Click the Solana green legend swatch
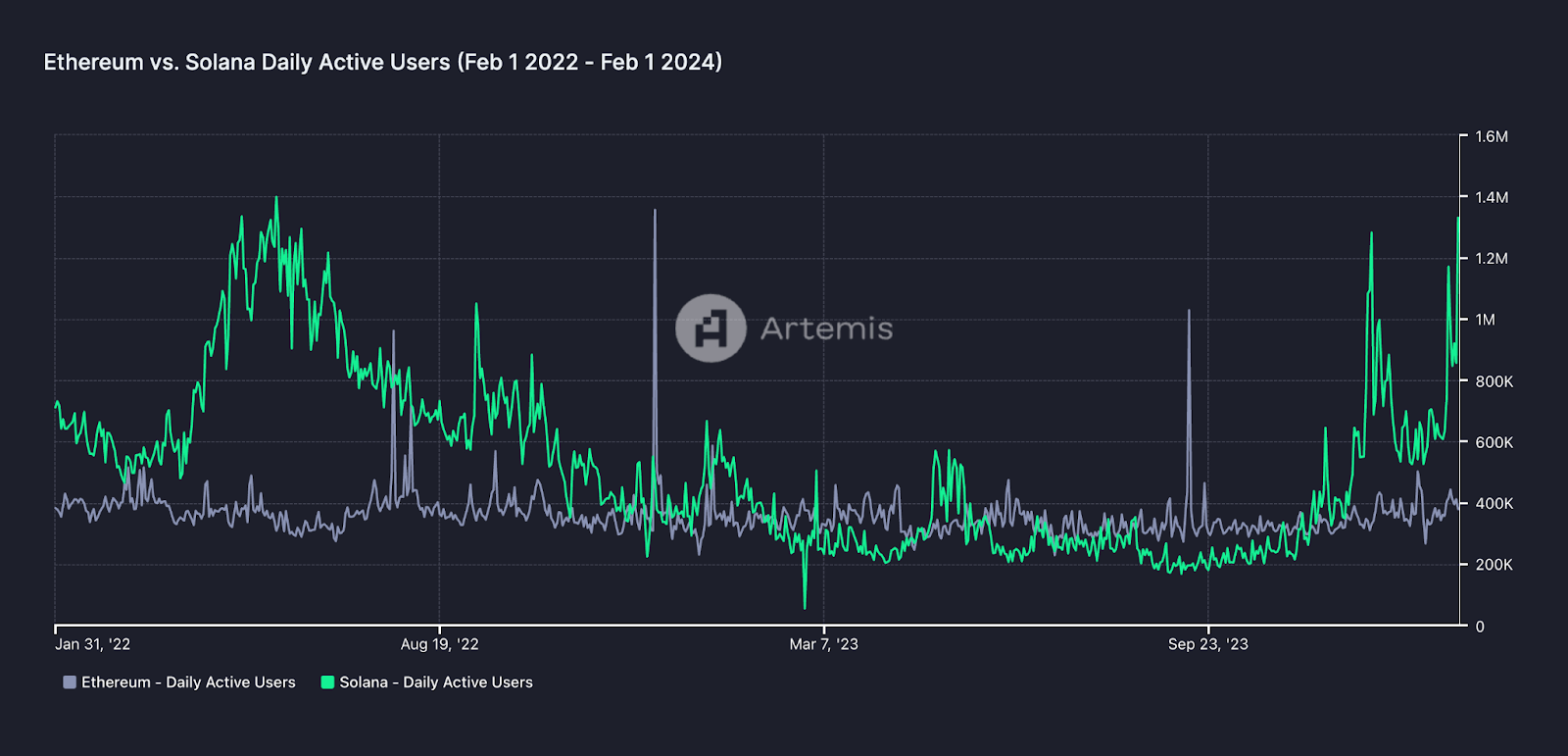The height and width of the screenshot is (756, 1568). (x=327, y=682)
